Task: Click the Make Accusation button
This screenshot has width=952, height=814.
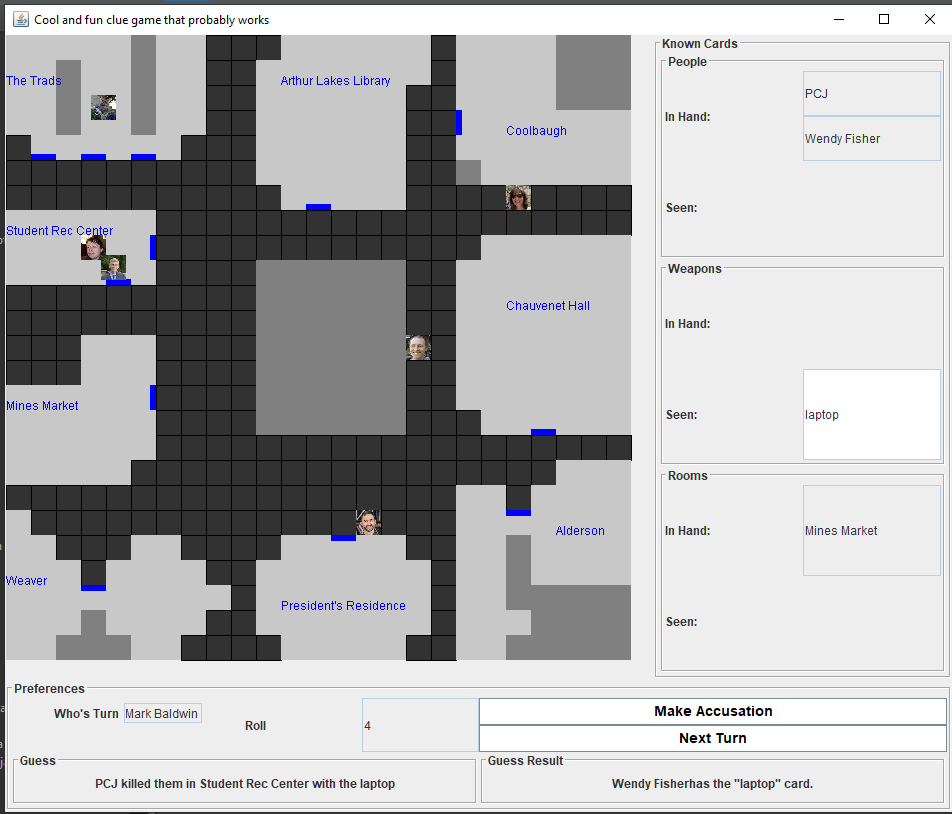Action: click(712, 711)
